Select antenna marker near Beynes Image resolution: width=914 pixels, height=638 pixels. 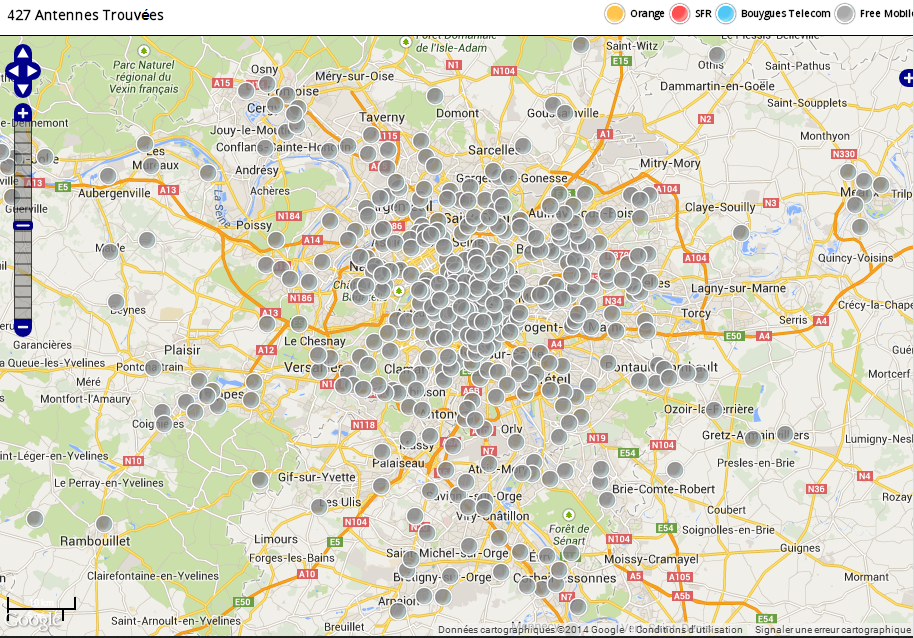pos(116,302)
